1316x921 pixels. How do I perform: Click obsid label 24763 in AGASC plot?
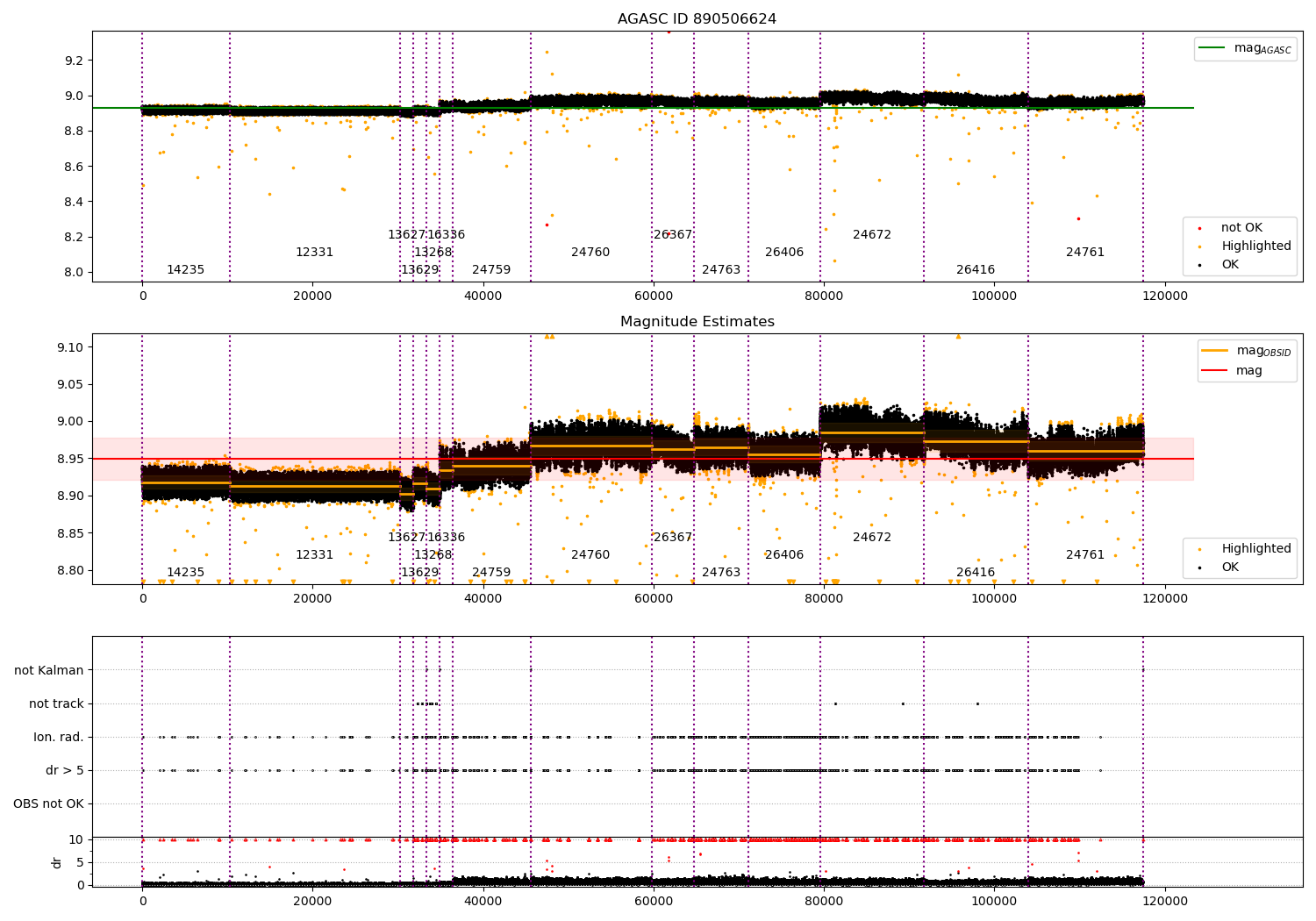pyautogui.click(x=721, y=270)
